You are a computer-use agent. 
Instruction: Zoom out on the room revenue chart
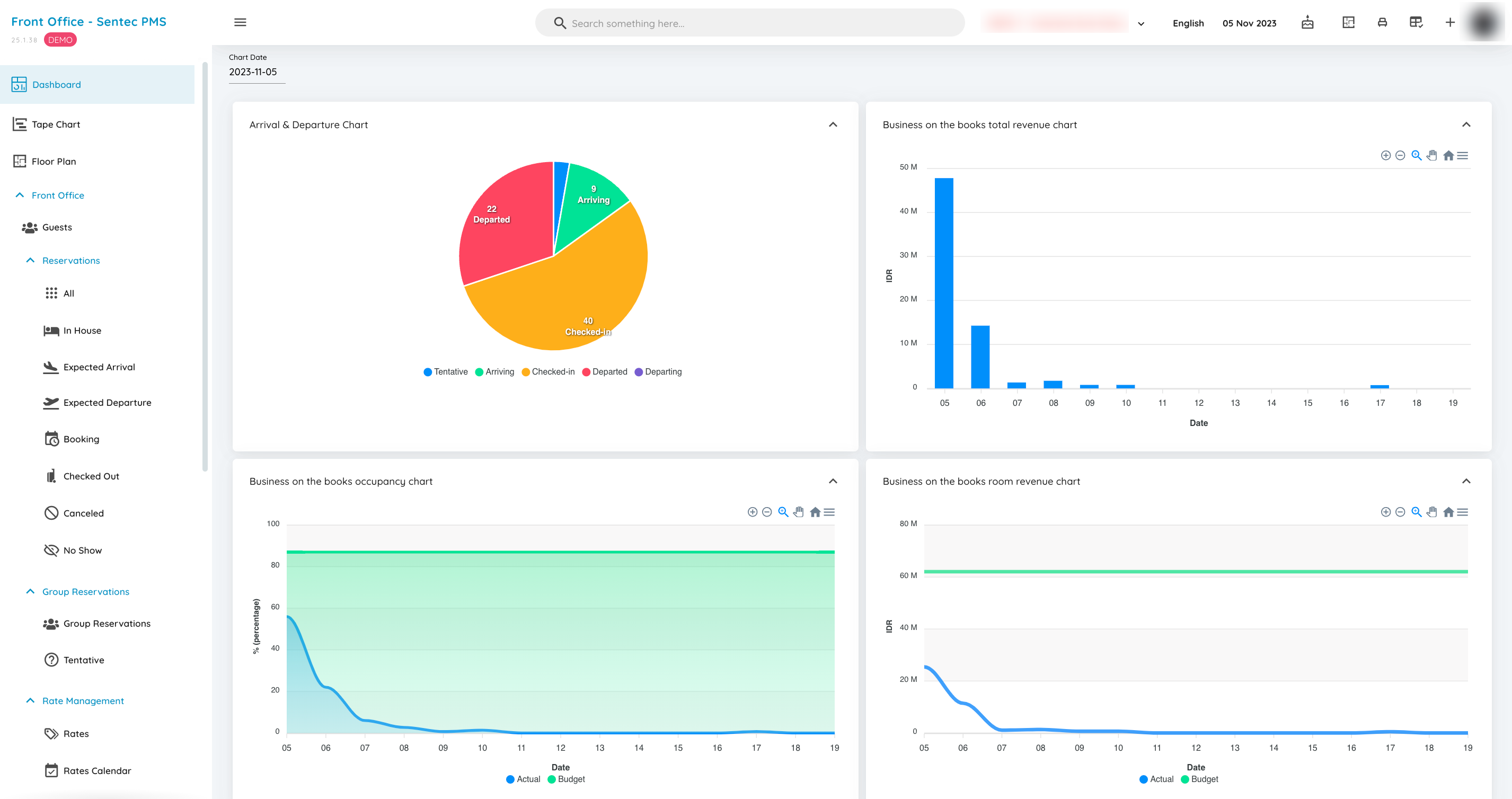1400,512
